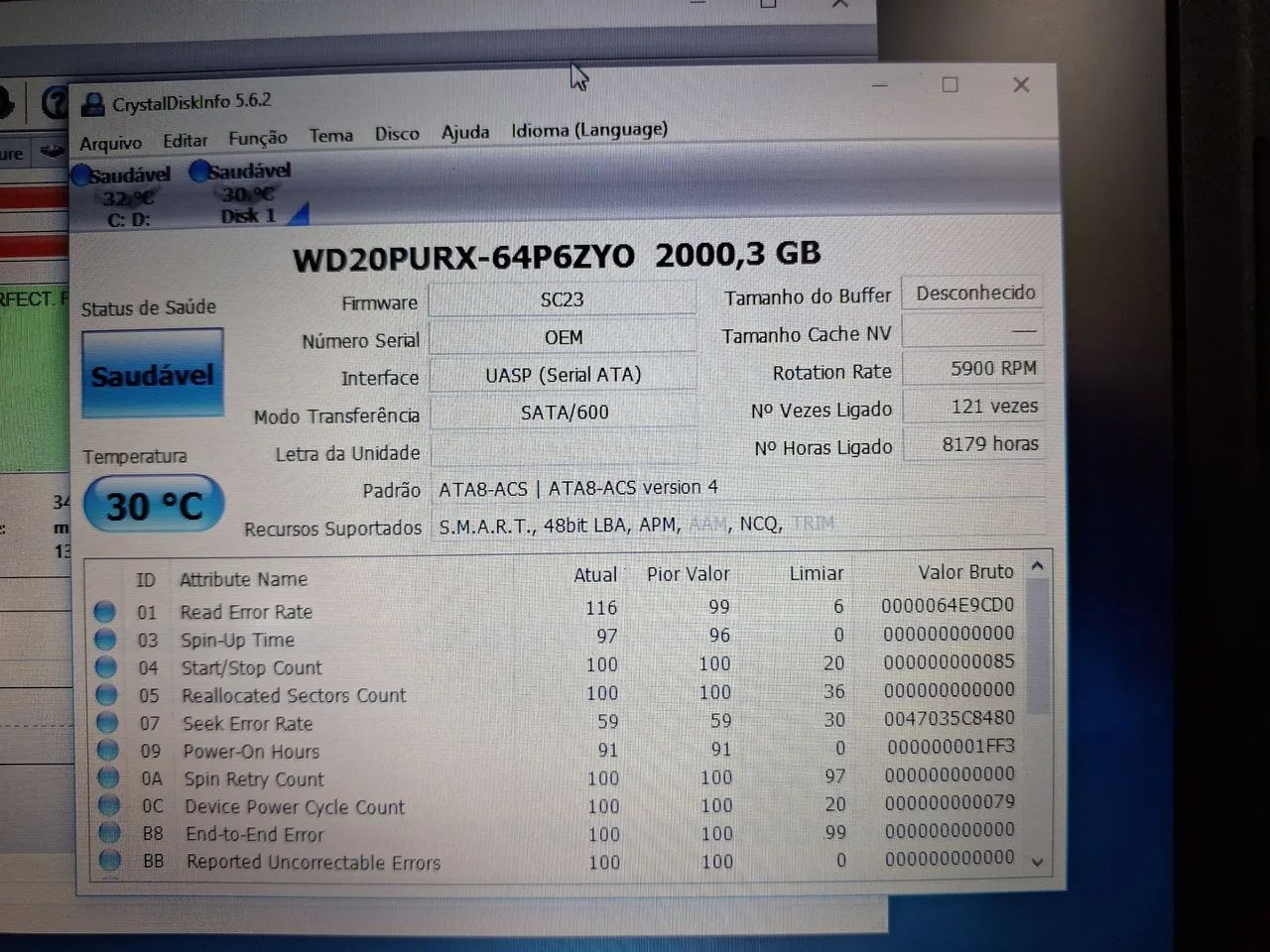
Task: Click the Nº Vezes Ligado 121 vezes field
Action: point(974,406)
